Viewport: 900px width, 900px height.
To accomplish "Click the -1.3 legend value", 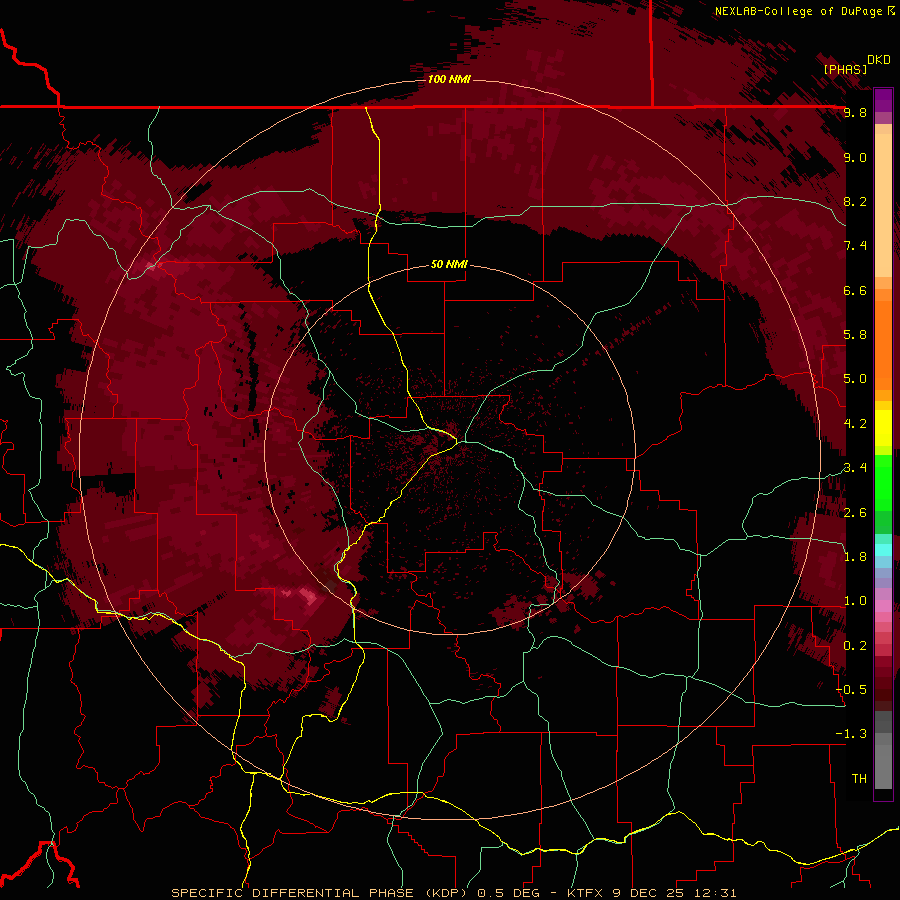I will pos(851,734).
